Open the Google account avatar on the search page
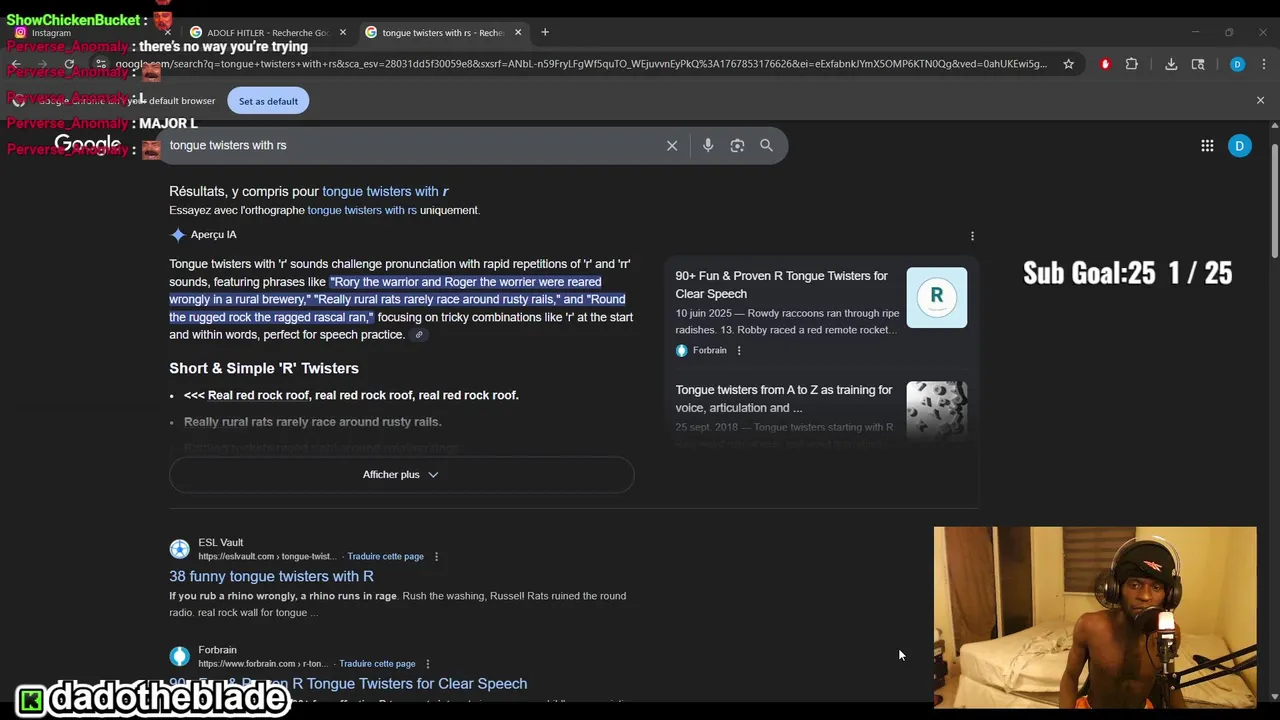The width and height of the screenshot is (1280, 720). (x=1239, y=146)
